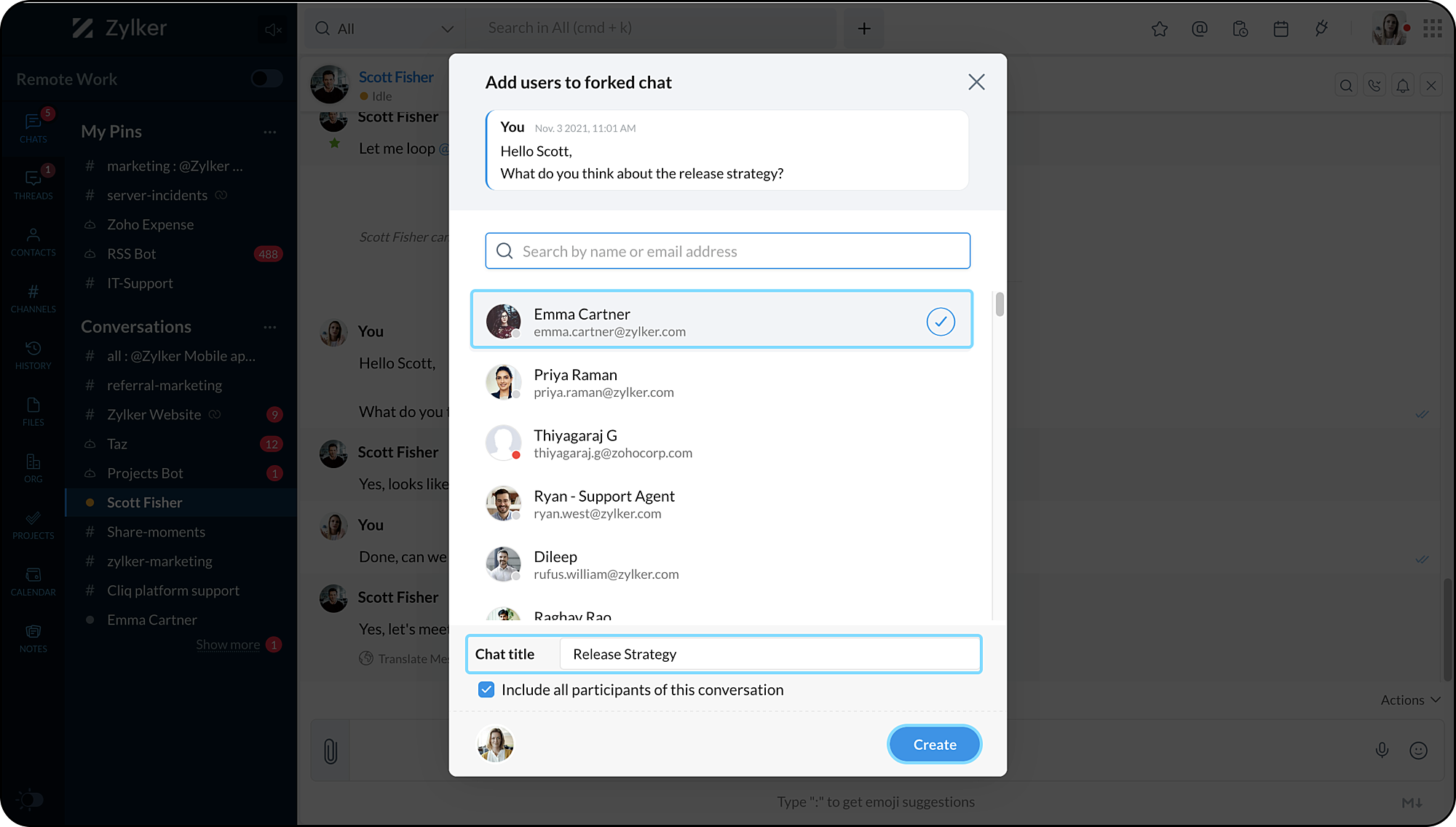Click the app grid launcher icon

click(1433, 29)
